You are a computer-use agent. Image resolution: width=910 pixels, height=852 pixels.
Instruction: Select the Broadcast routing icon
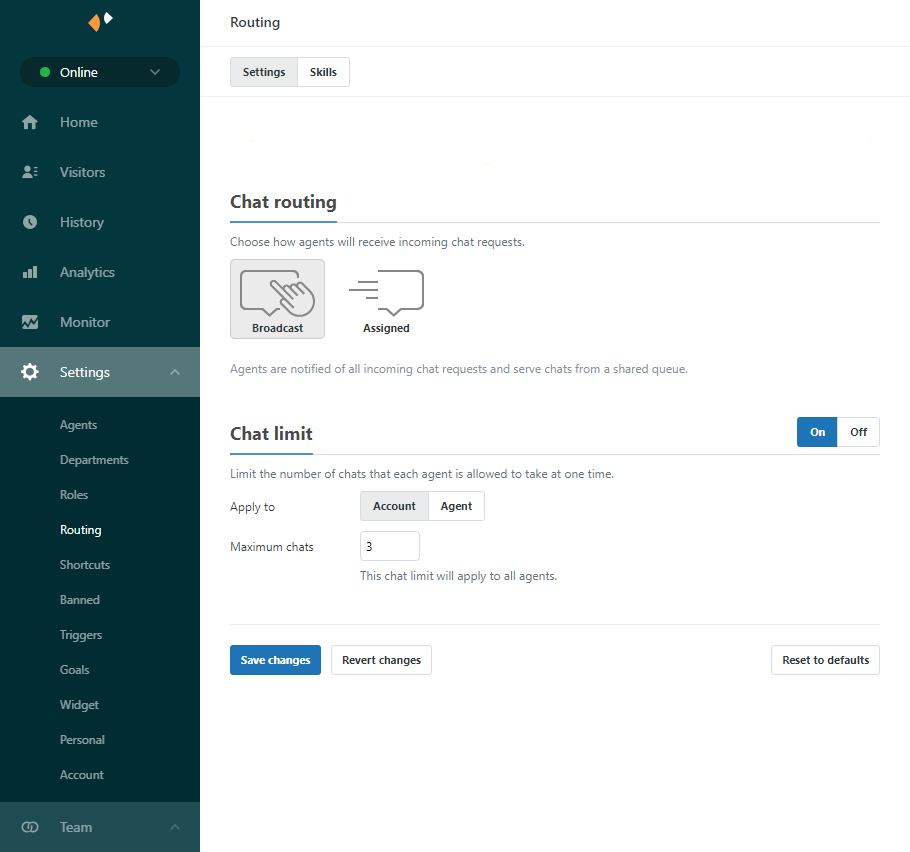(277, 299)
